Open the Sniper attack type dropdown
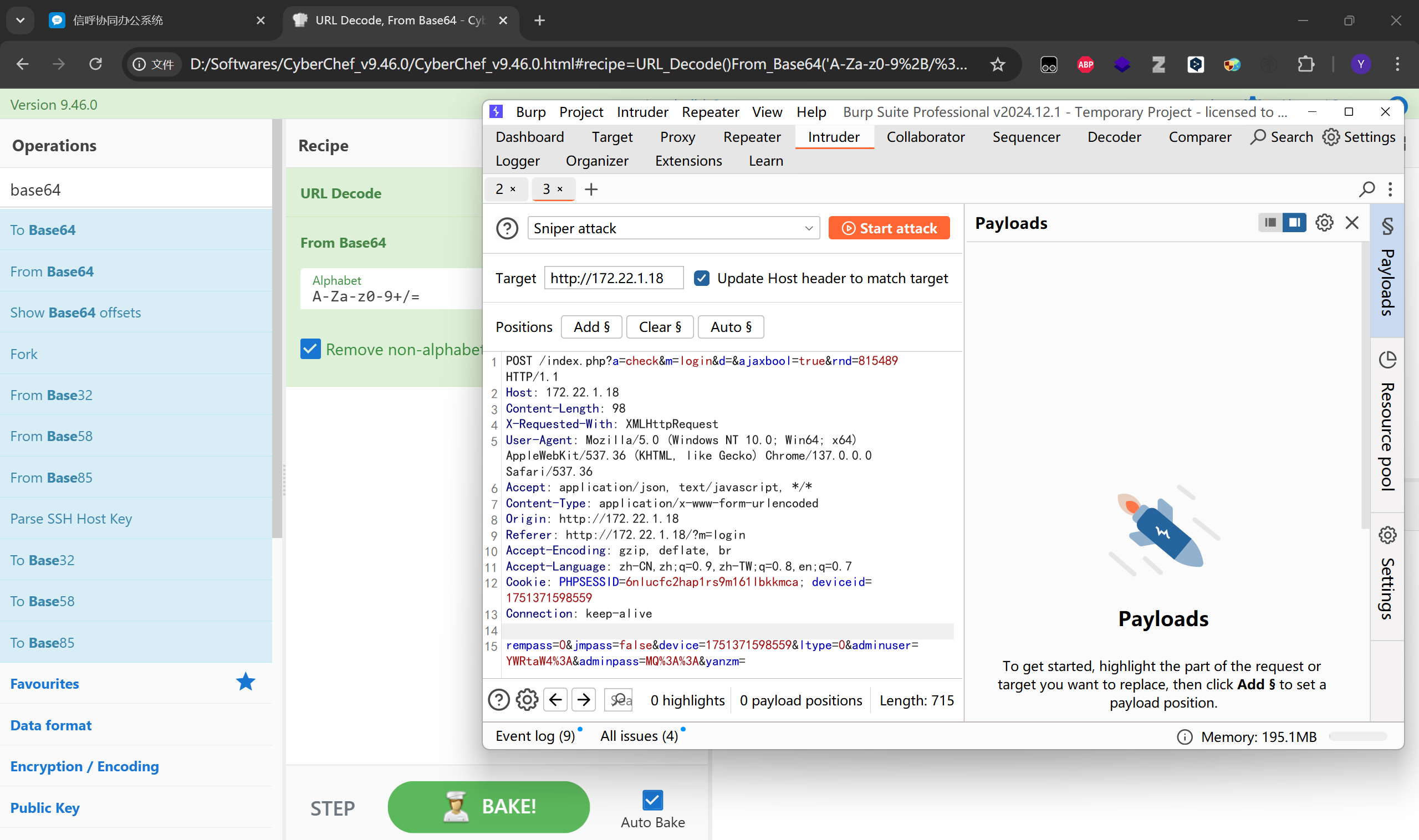 tap(673, 229)
